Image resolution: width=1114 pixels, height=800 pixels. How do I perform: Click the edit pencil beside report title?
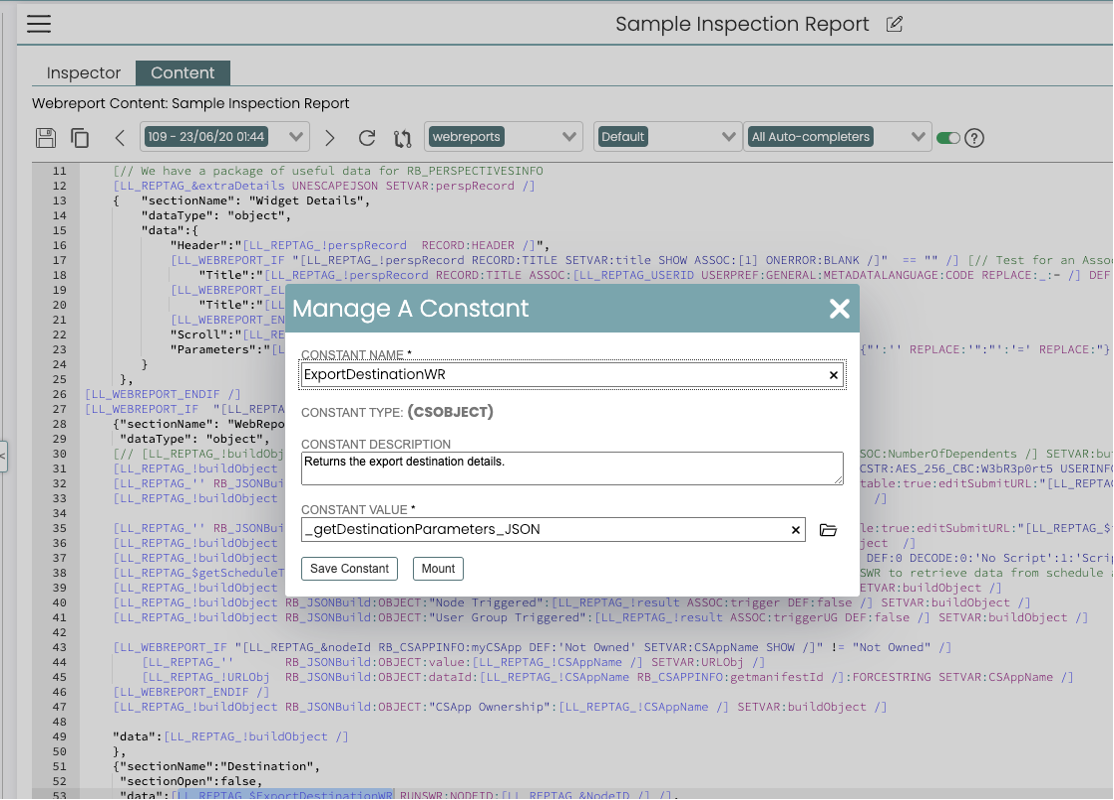click(x=894, y=24)
